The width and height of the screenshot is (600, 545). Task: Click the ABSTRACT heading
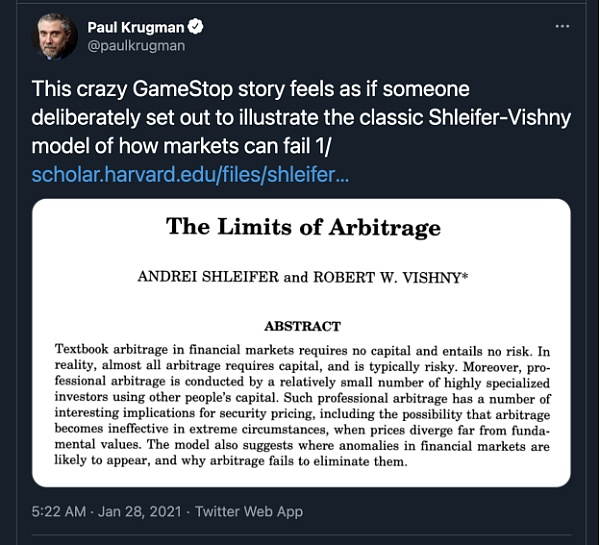302,326
